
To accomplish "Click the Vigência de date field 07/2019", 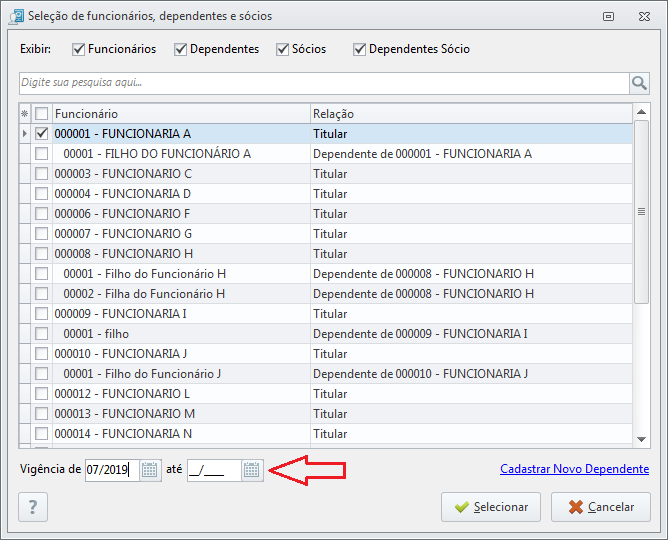I will click(112, 470).
